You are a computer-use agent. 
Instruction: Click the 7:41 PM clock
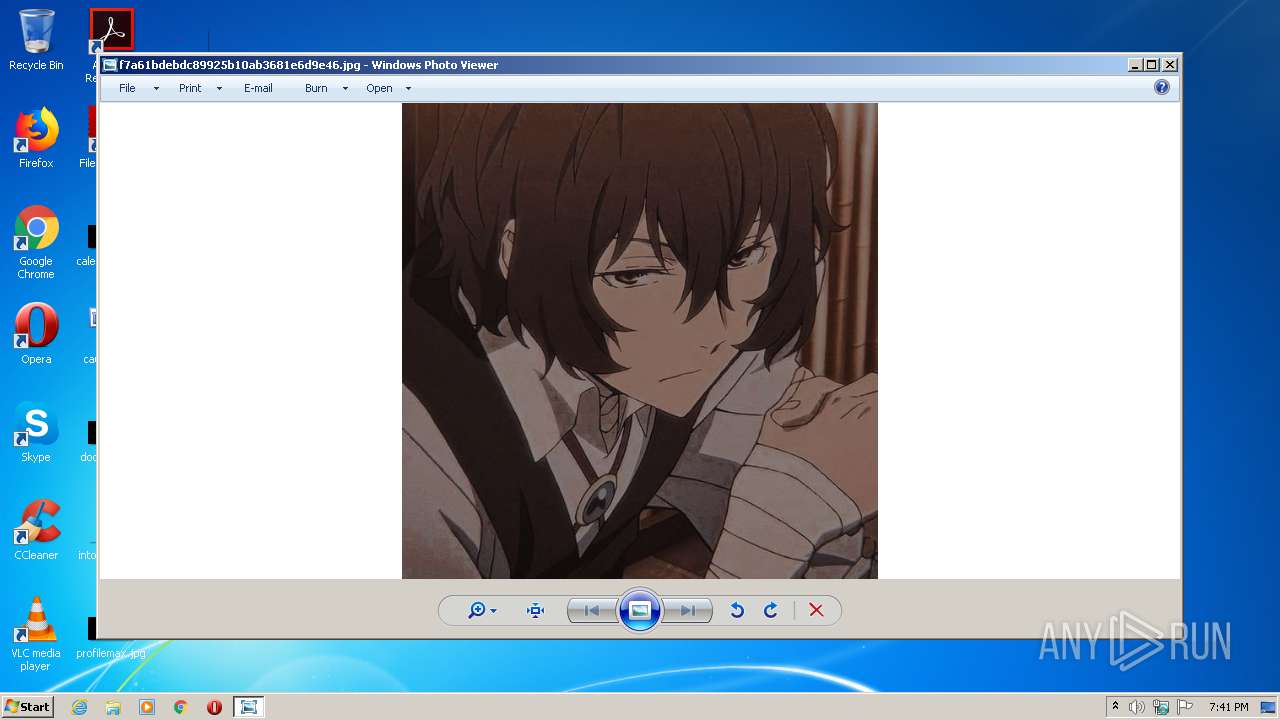[1229, 707]
